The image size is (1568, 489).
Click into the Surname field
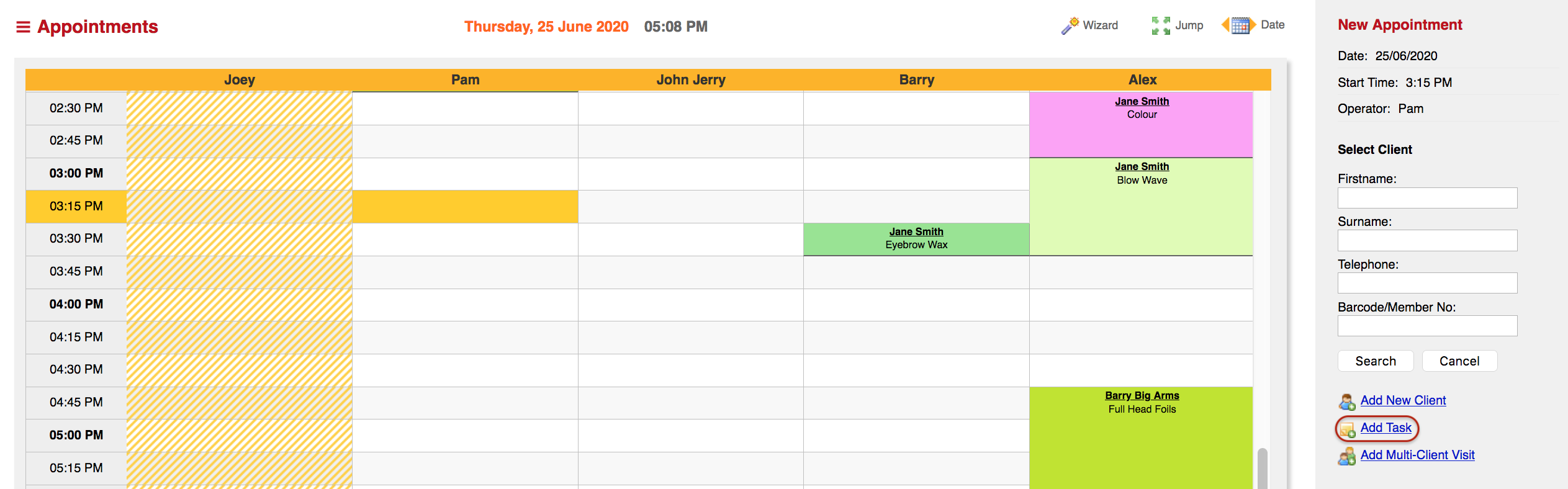(x=1427, y=241)
